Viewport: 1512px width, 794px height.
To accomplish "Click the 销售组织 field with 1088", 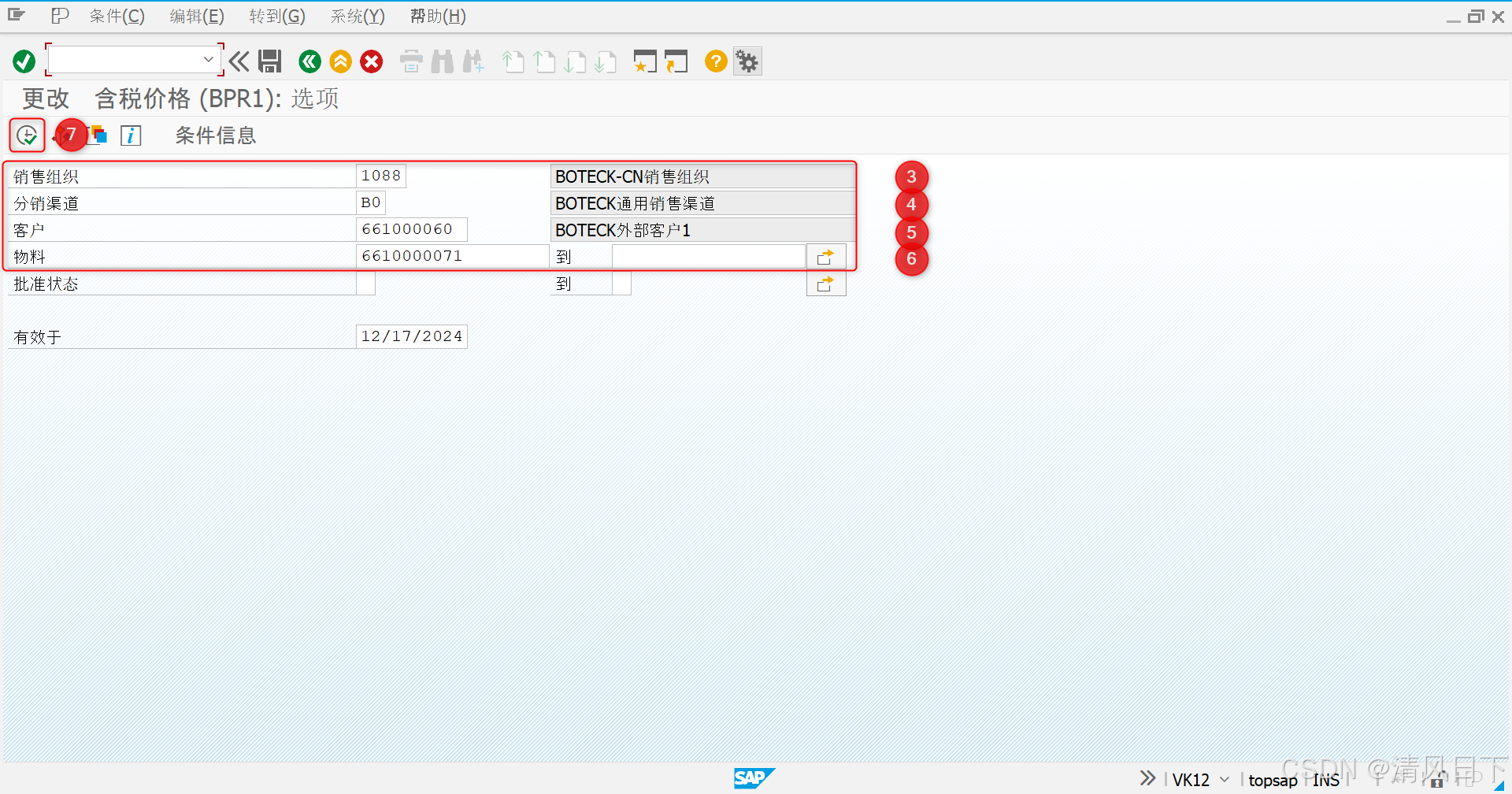I will point(381,176).
